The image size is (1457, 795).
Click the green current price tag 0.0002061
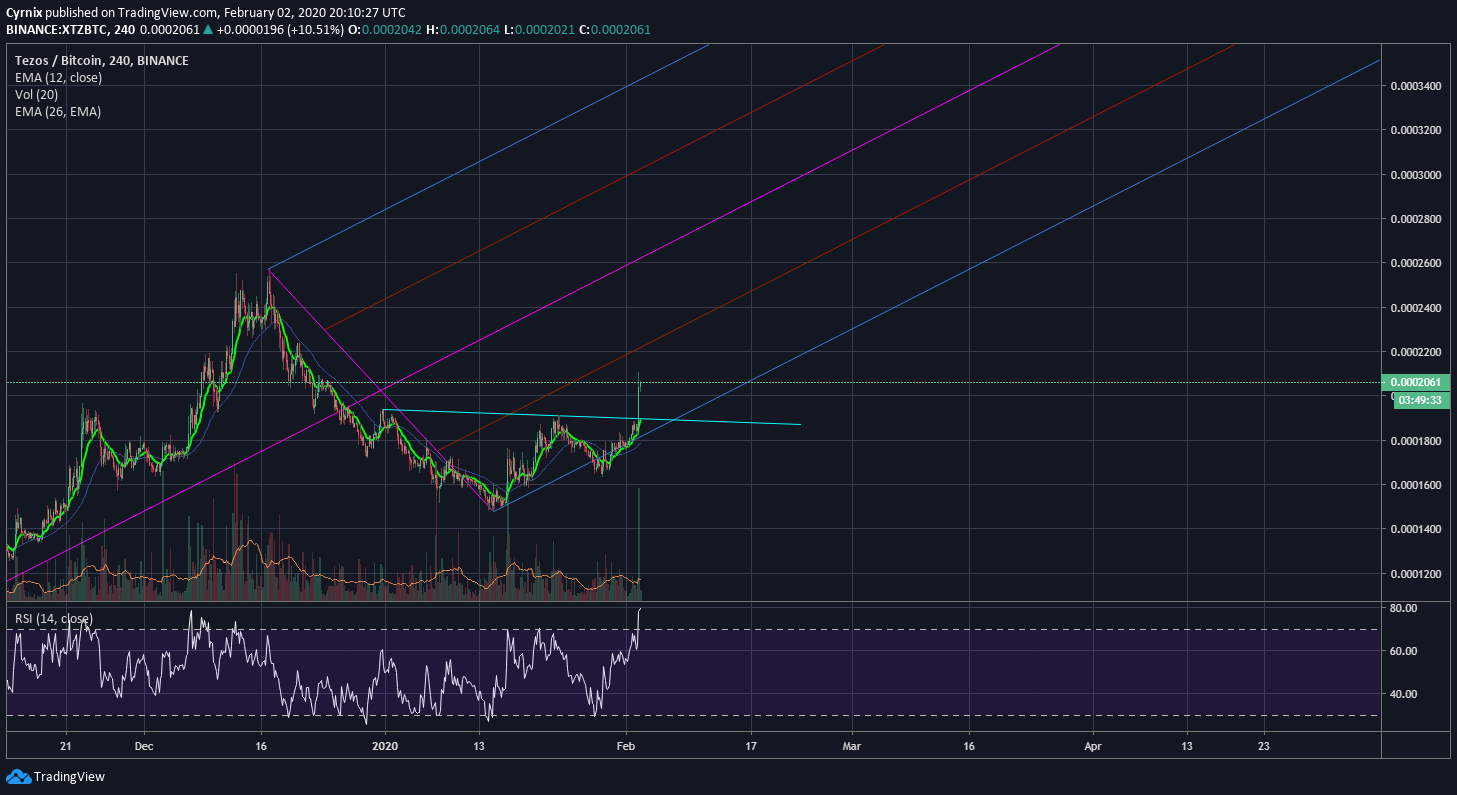click(1416, 382)
